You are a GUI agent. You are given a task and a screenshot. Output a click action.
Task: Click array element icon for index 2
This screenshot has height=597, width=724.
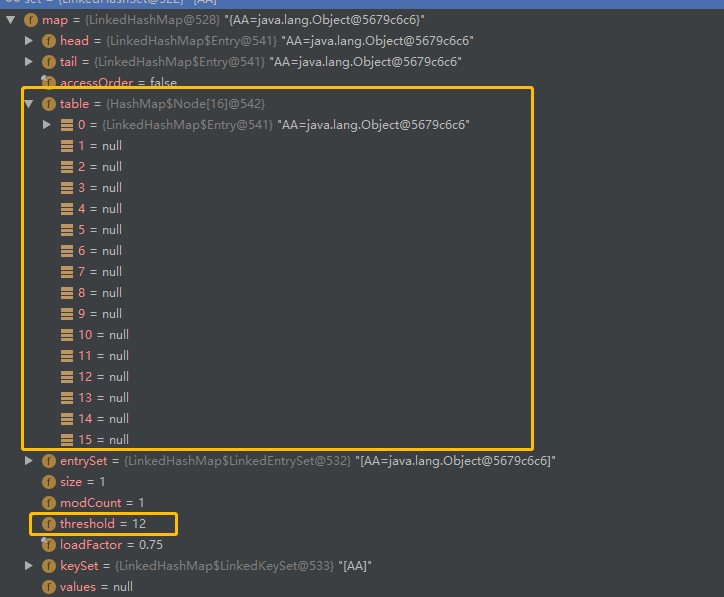click(x=67, y=167)
